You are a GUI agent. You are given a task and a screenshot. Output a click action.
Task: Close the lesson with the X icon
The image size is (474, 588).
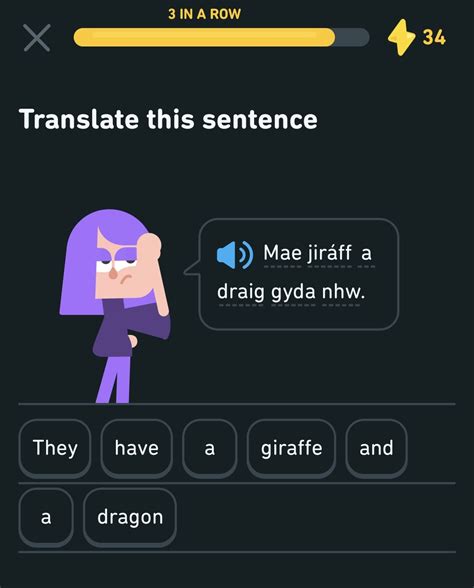(x=37, y=38)
